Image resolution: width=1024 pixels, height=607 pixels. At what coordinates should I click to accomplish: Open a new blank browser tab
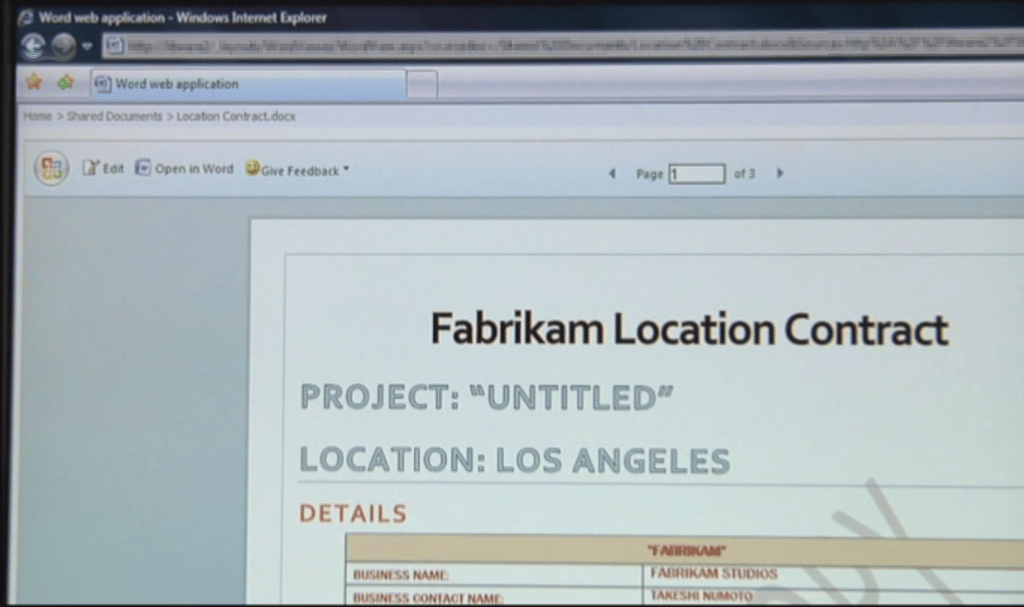pyautogui.click(x=422, y=84)
